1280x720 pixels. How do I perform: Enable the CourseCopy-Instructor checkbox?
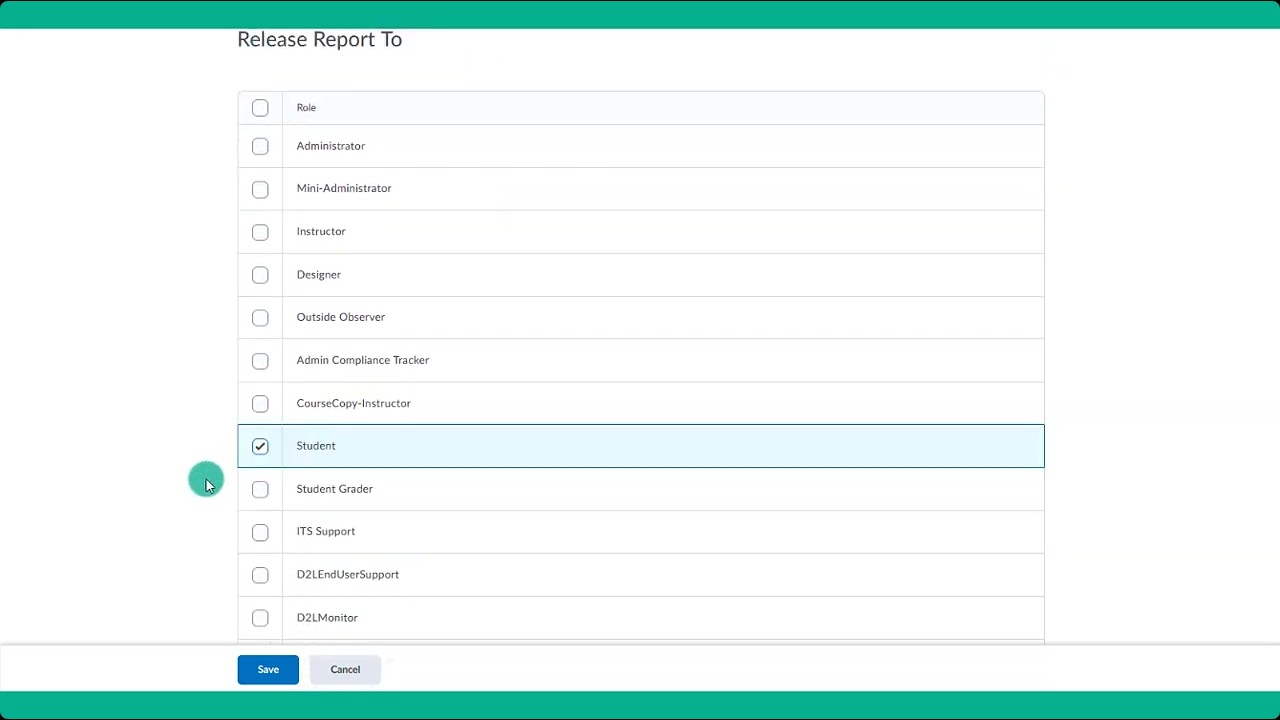260,404
